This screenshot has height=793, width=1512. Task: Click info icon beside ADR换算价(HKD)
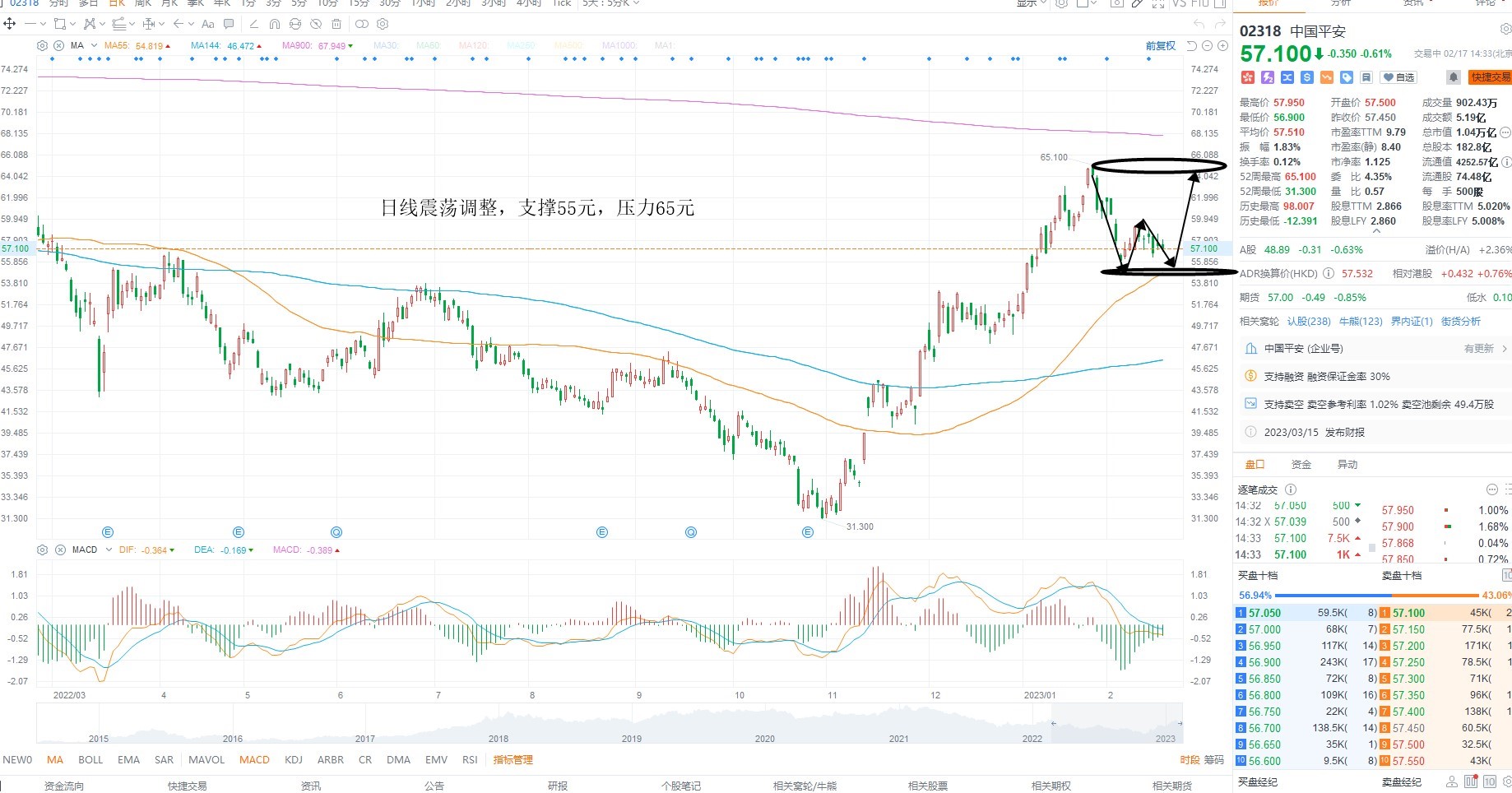[1328, 273]
